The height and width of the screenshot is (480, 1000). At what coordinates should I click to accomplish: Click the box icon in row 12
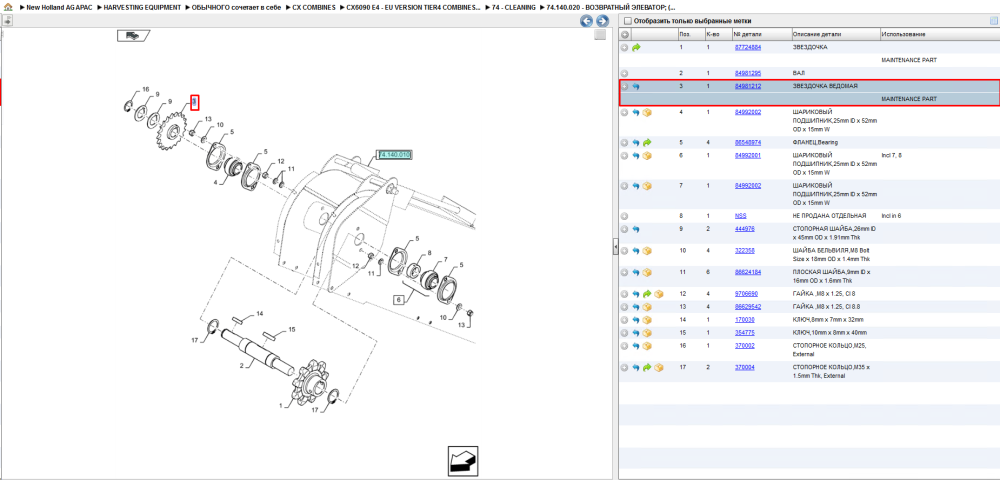[659, 294]
